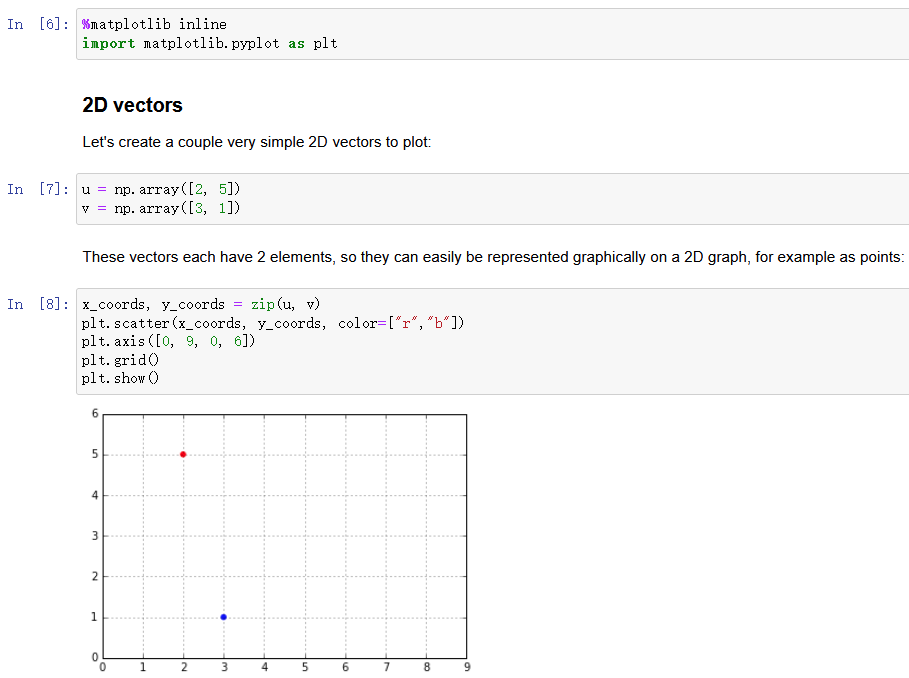Image resolution: width=909 pixels, height=678 pixels.
Task: Click the plt.axis([0, 9, 0, 6]) line
Action: point(168,341)
